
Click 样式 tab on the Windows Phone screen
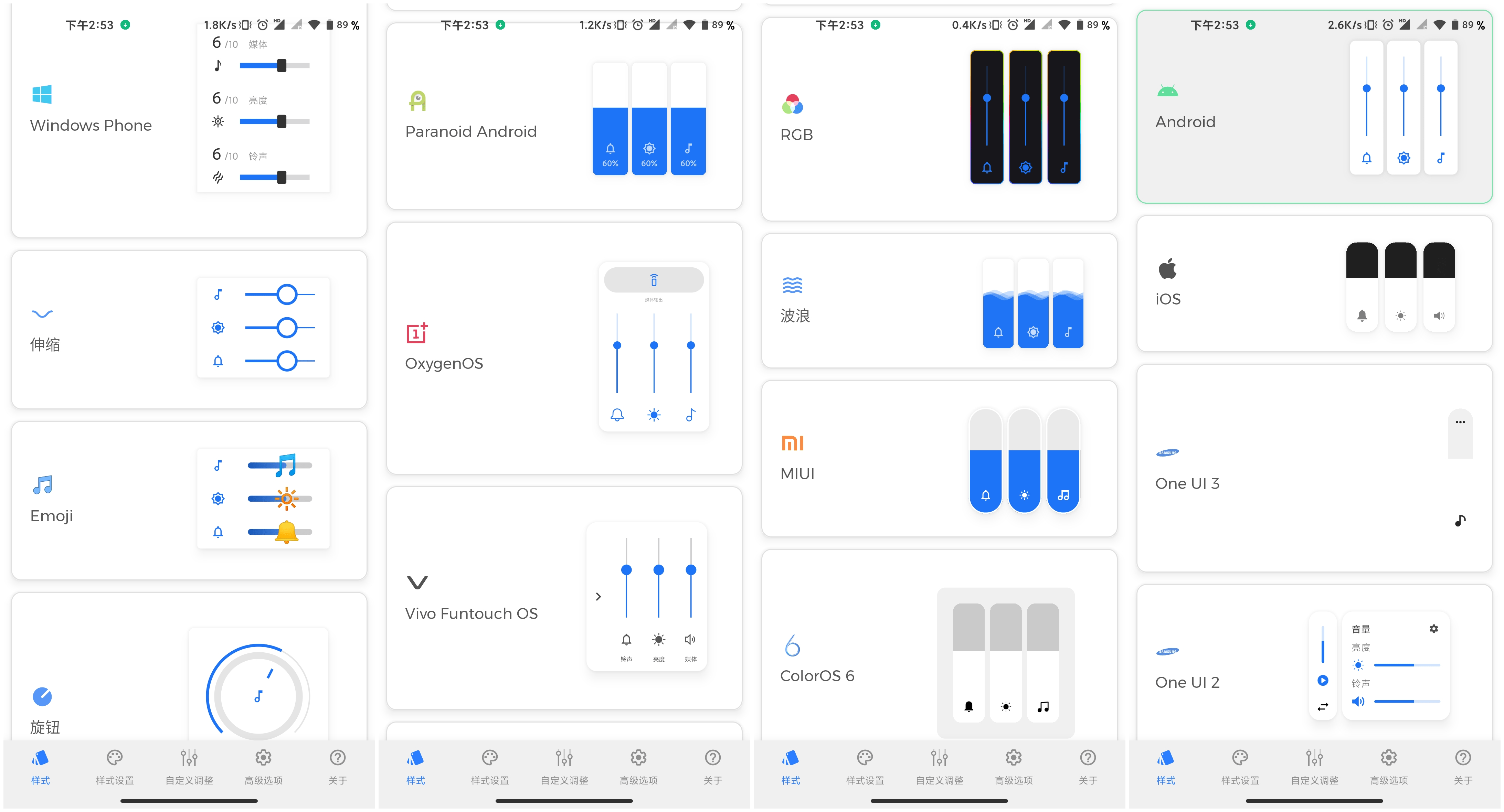[x=40, y=768]
